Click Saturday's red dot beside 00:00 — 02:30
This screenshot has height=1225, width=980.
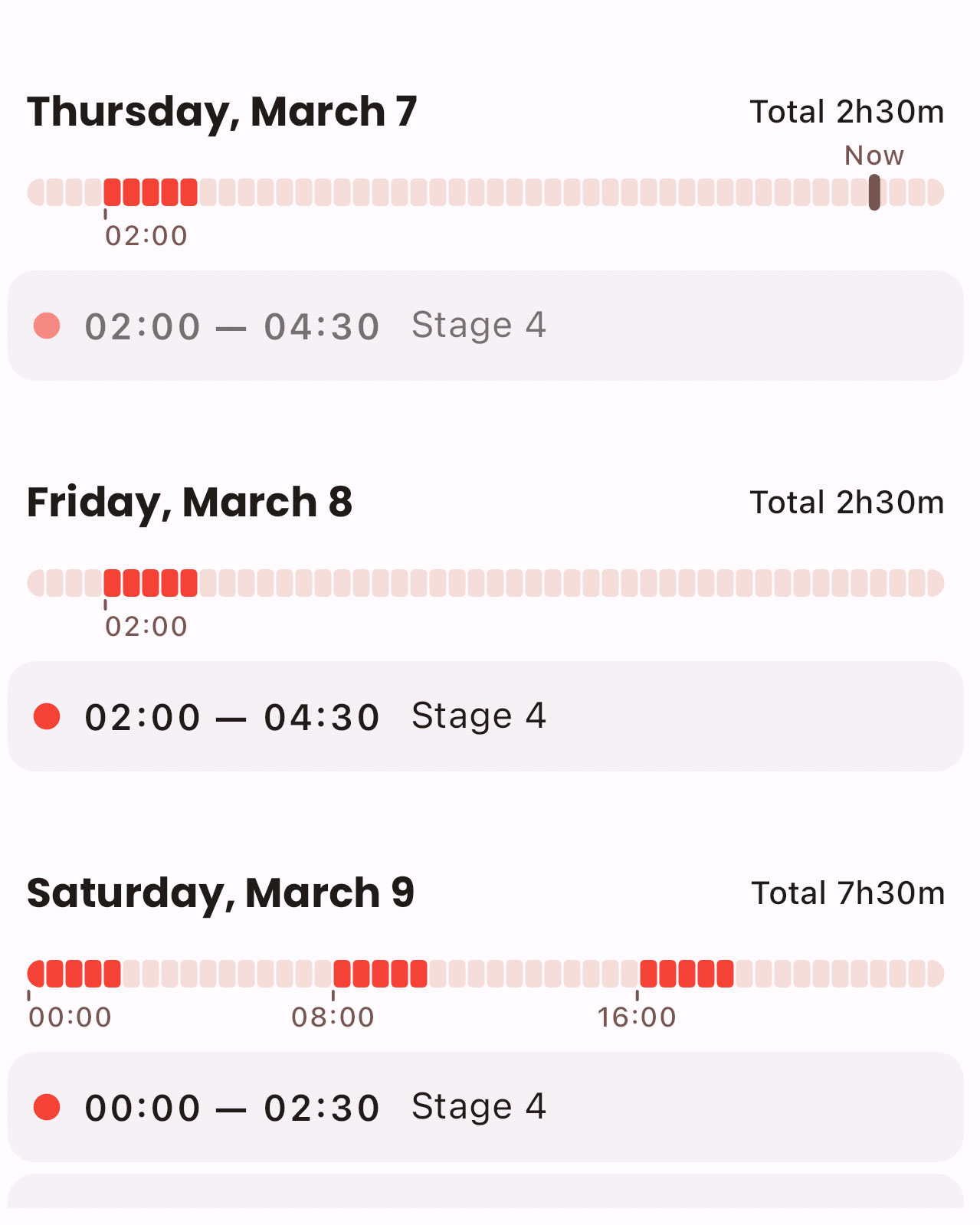point(47,1107)
